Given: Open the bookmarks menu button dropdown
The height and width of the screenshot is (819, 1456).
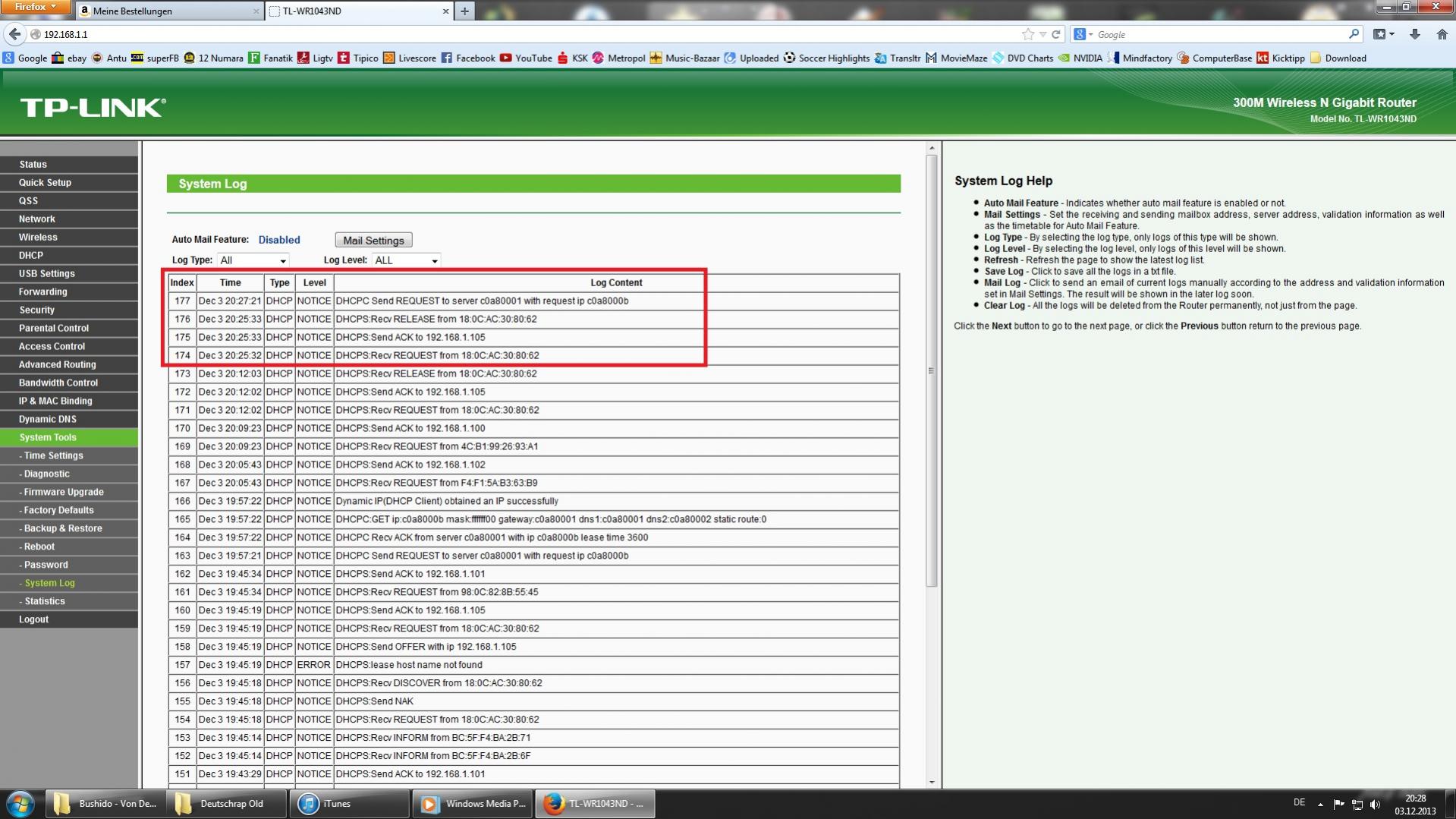Looking at the screenshot, I should click(x=1384, y=34).
